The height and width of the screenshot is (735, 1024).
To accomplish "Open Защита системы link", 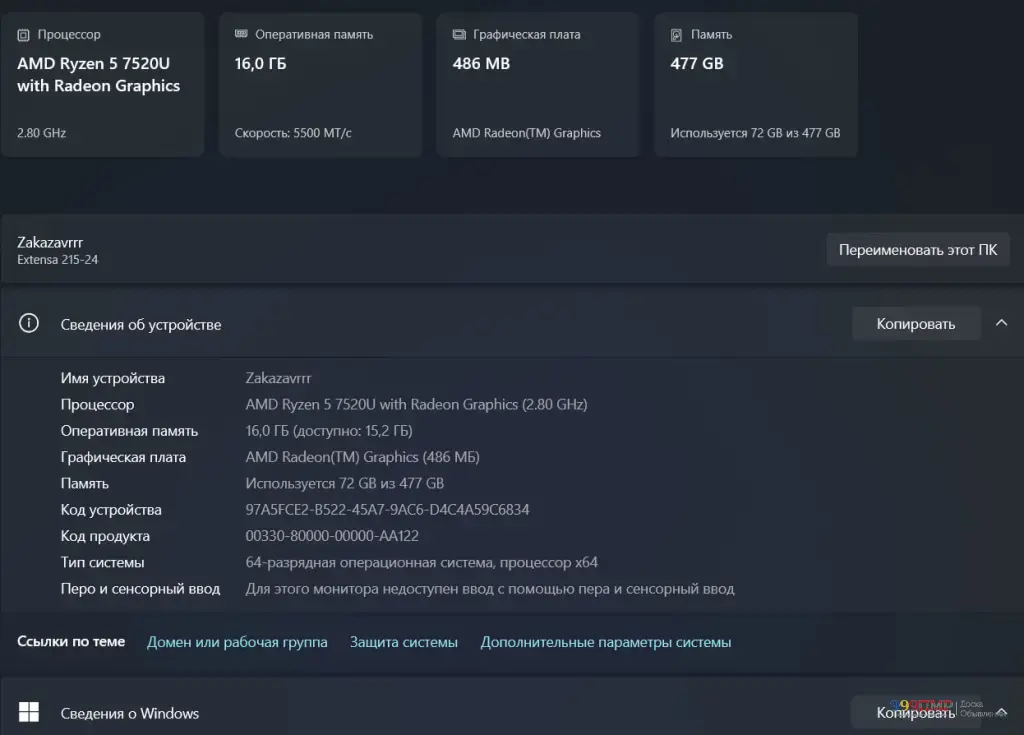I will pyautogui.click(x=404, y=642).
